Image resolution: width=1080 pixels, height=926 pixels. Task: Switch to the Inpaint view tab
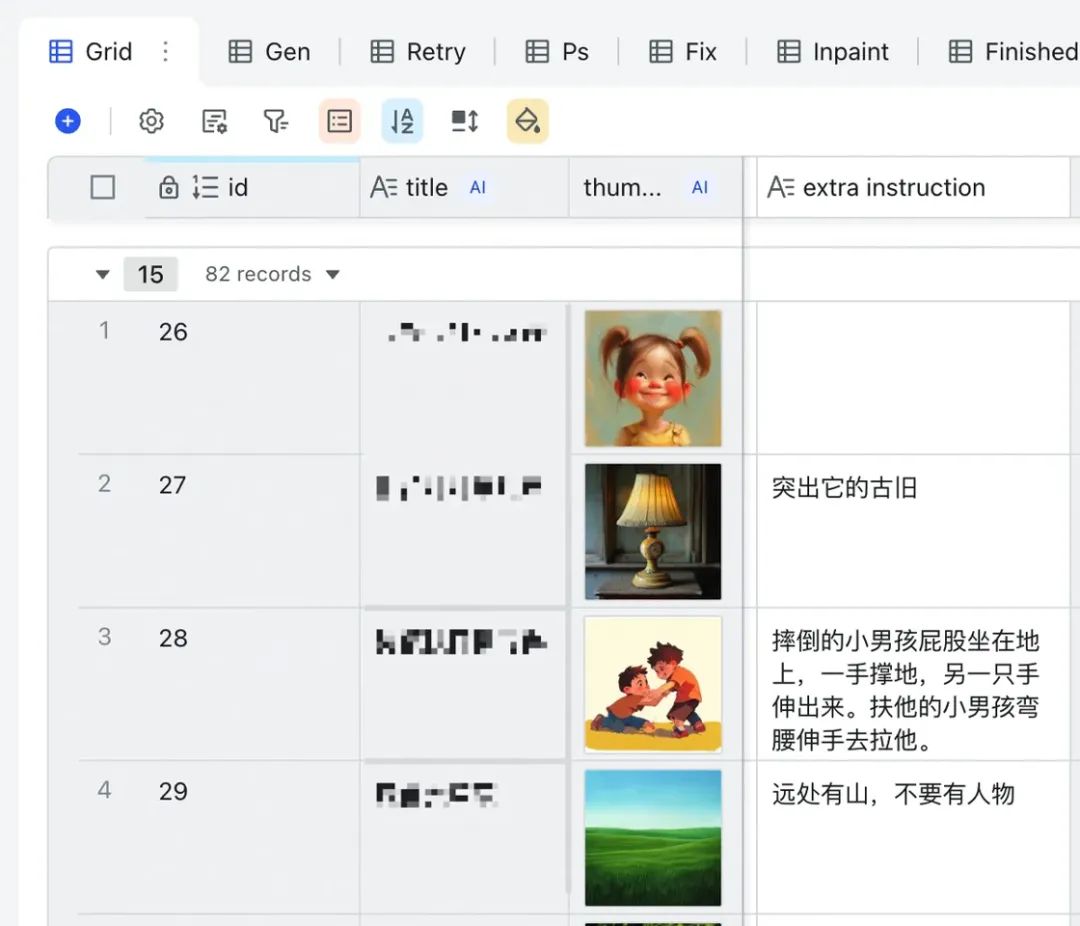point(833,52)
